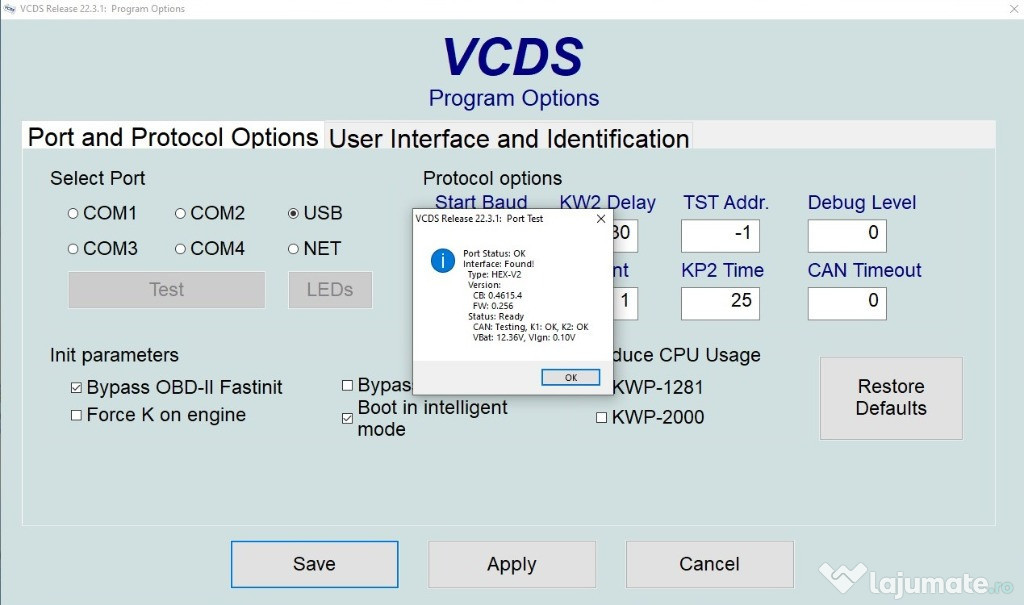Click the VCDS icon in the title bar
The image size is (1024, 605).
(12, 9)
